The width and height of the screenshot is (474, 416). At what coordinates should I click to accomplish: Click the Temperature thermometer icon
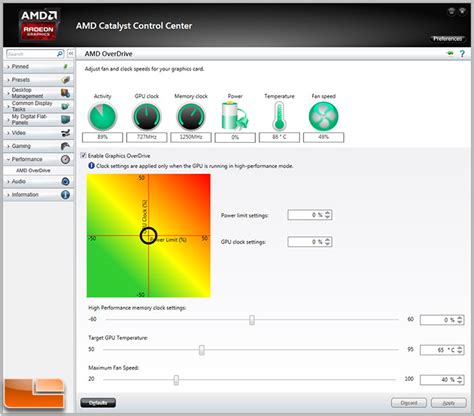279,116
